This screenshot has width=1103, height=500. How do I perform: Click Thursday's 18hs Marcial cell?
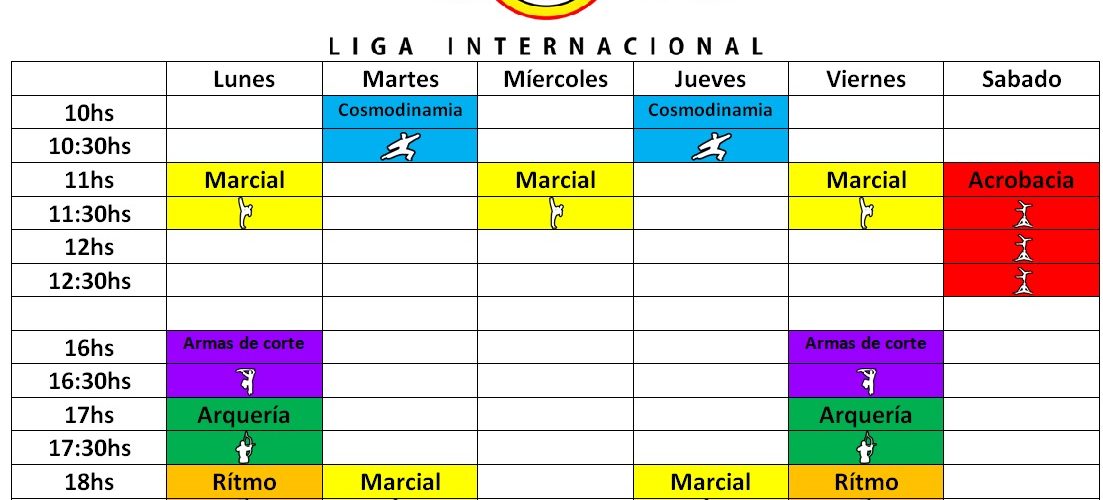[x=710, y=482]
